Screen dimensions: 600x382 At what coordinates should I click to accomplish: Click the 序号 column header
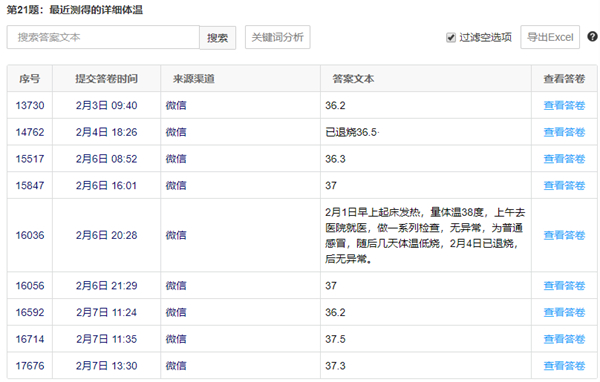click(29, 79)
